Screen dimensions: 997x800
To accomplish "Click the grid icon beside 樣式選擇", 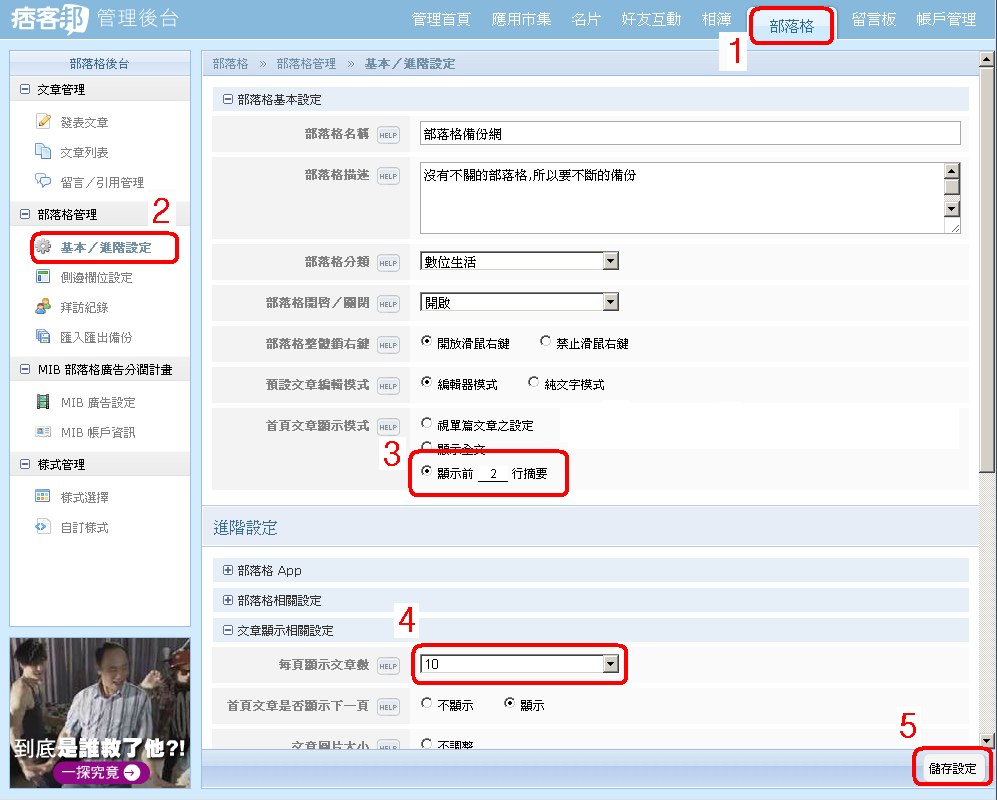I will click(43, 497).
